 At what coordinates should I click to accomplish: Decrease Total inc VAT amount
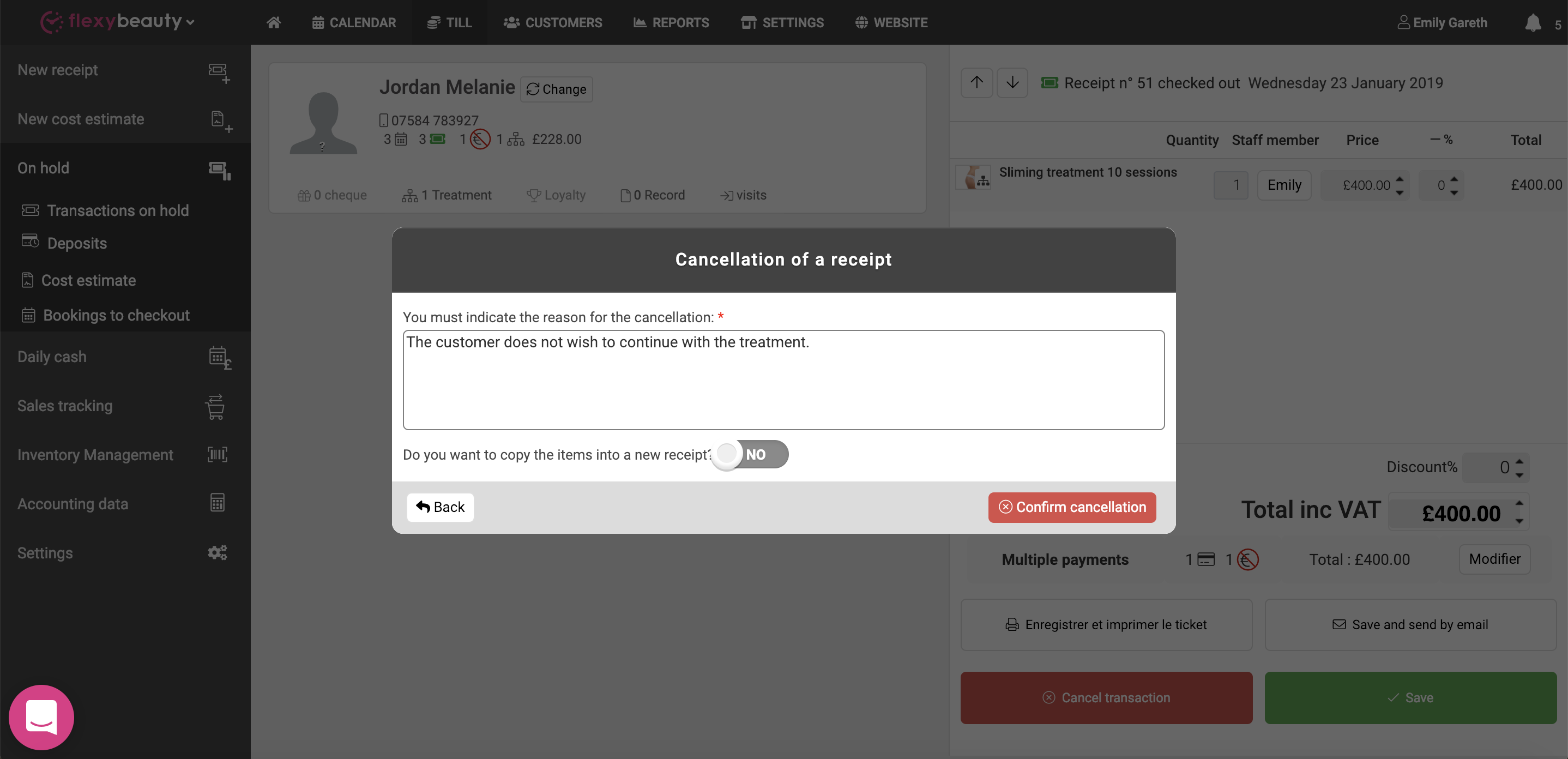(1519, 521)
